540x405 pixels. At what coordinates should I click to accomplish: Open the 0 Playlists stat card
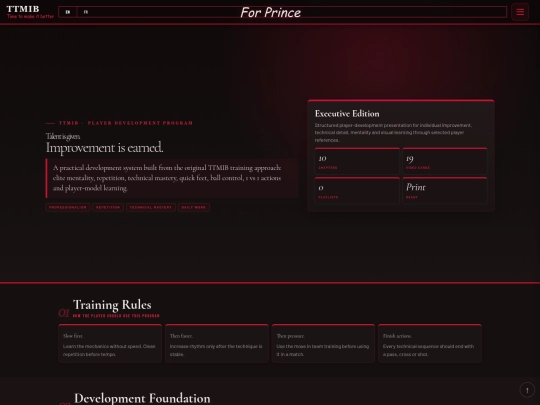357,190
